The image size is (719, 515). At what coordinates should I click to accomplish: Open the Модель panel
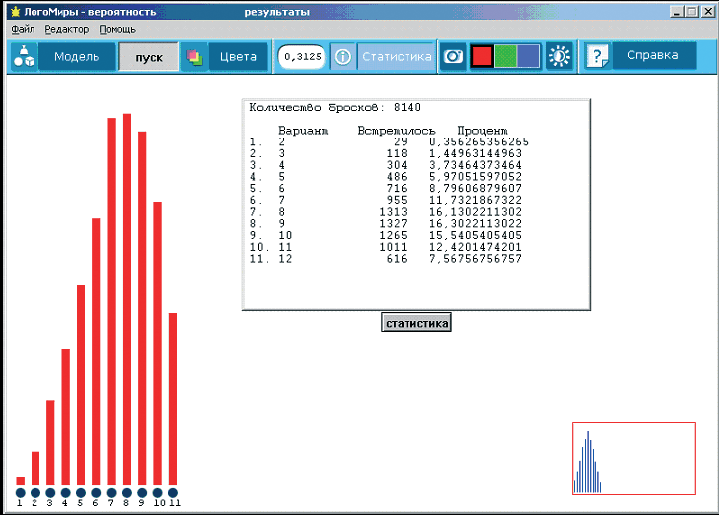(x=76, y=57)
